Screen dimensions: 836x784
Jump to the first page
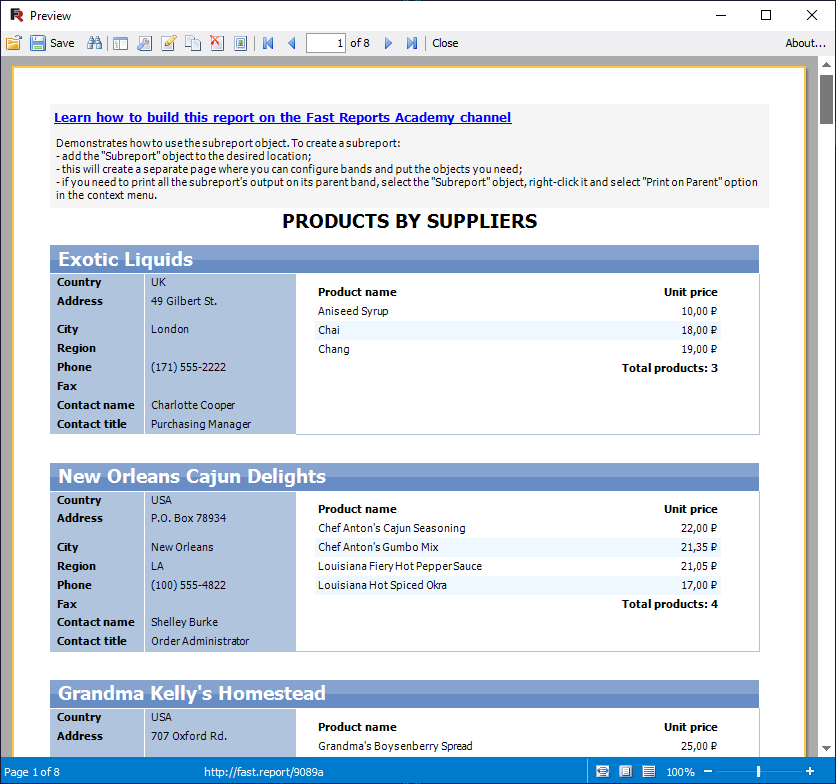[x=268, y=43]
